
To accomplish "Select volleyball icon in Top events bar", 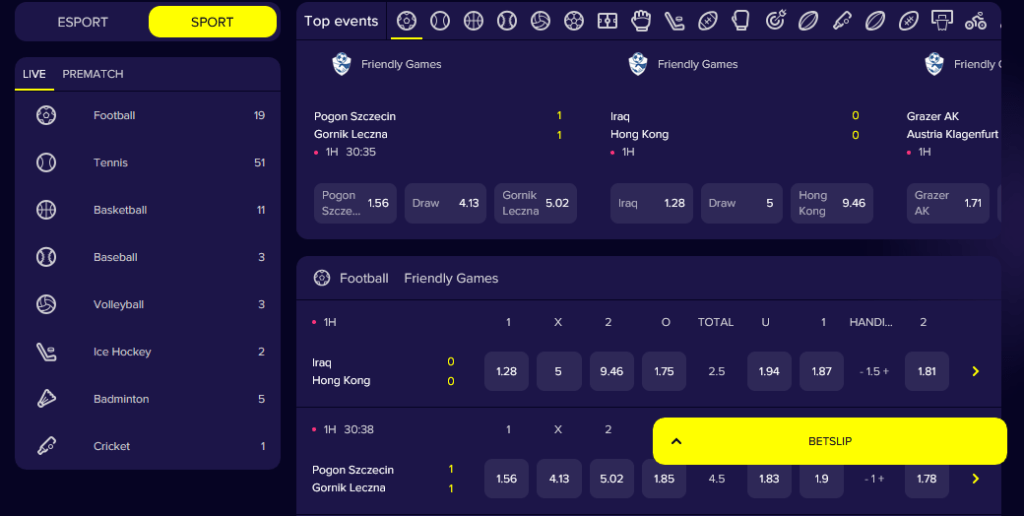I will tap(540, 21).
